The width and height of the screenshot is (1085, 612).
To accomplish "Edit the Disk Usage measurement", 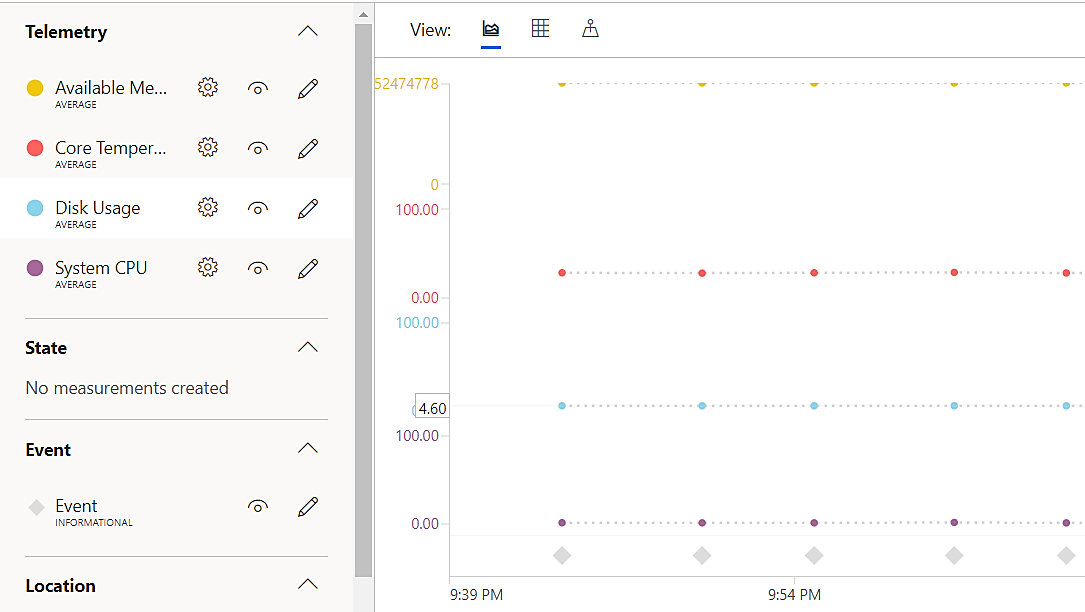I will pyautogui.click(x=308, y=208).
